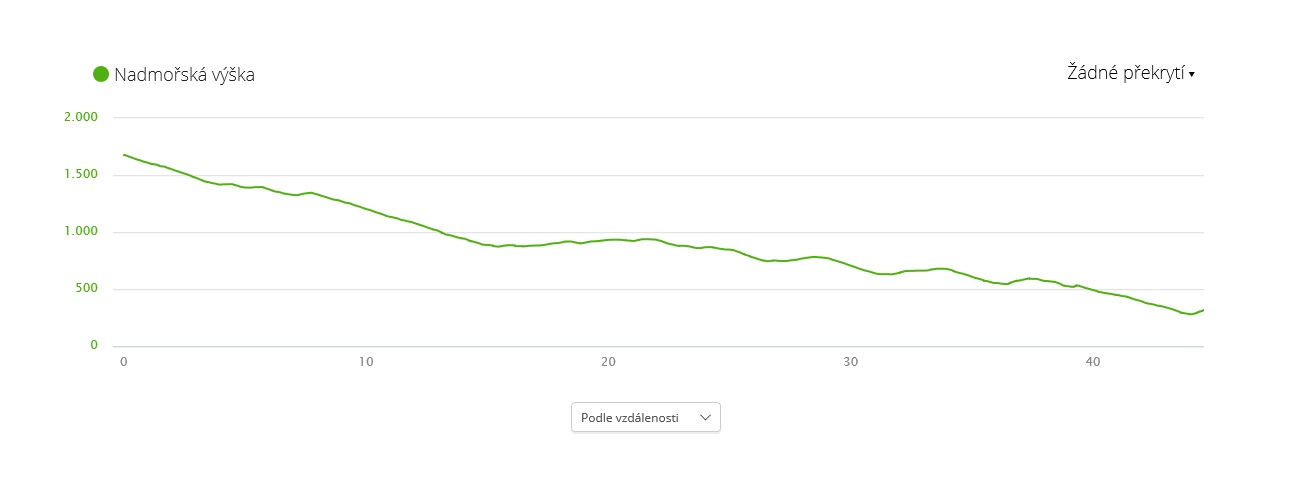This screenshot has height=495, width=1293.
Task: Click the chevron in Podle vzdálenosti box
Action: point(706,418)
